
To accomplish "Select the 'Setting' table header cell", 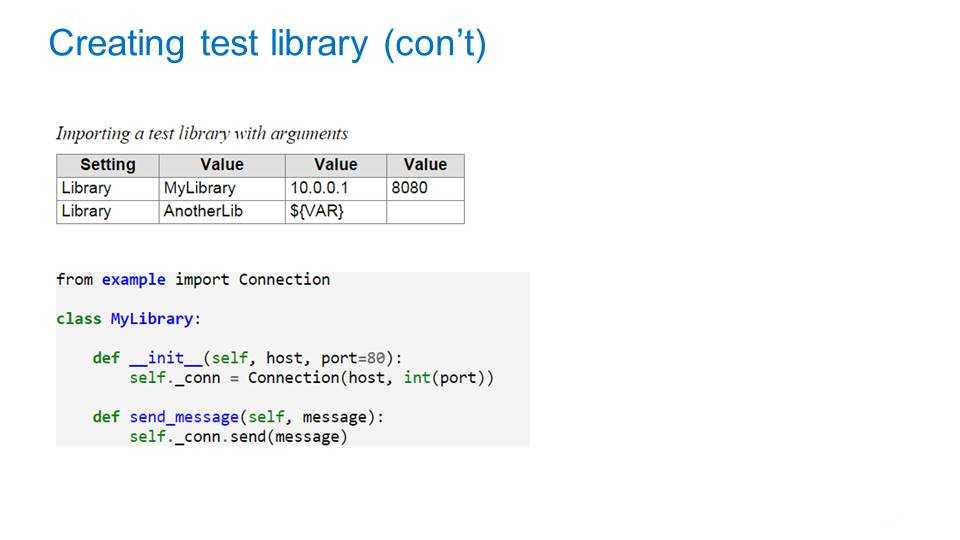I will (x=107, y=165).
